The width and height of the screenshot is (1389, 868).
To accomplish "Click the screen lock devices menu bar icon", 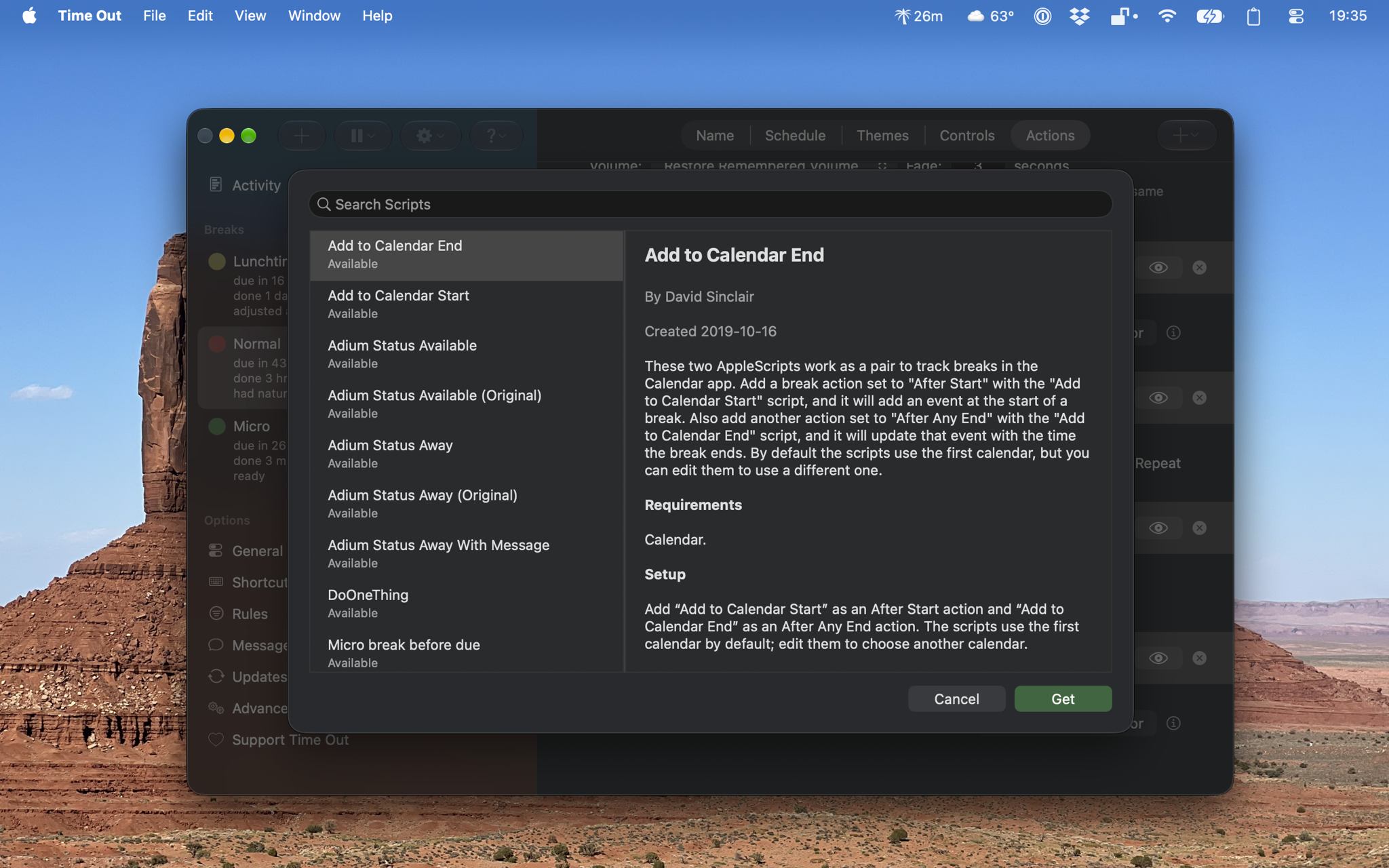I will click(x=1123, y=16).
